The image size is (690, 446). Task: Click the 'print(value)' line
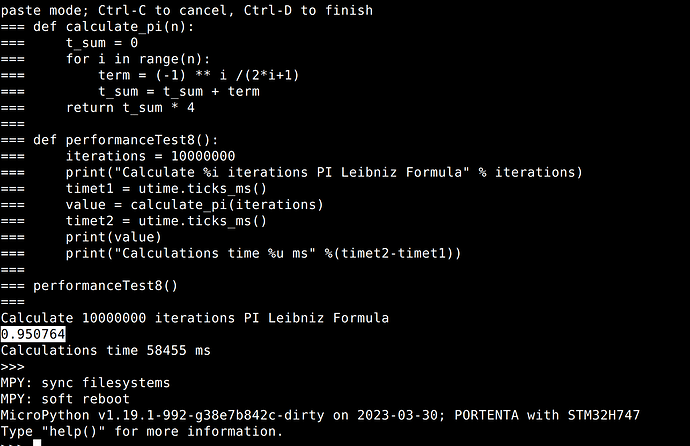click(x=114, y=238)
